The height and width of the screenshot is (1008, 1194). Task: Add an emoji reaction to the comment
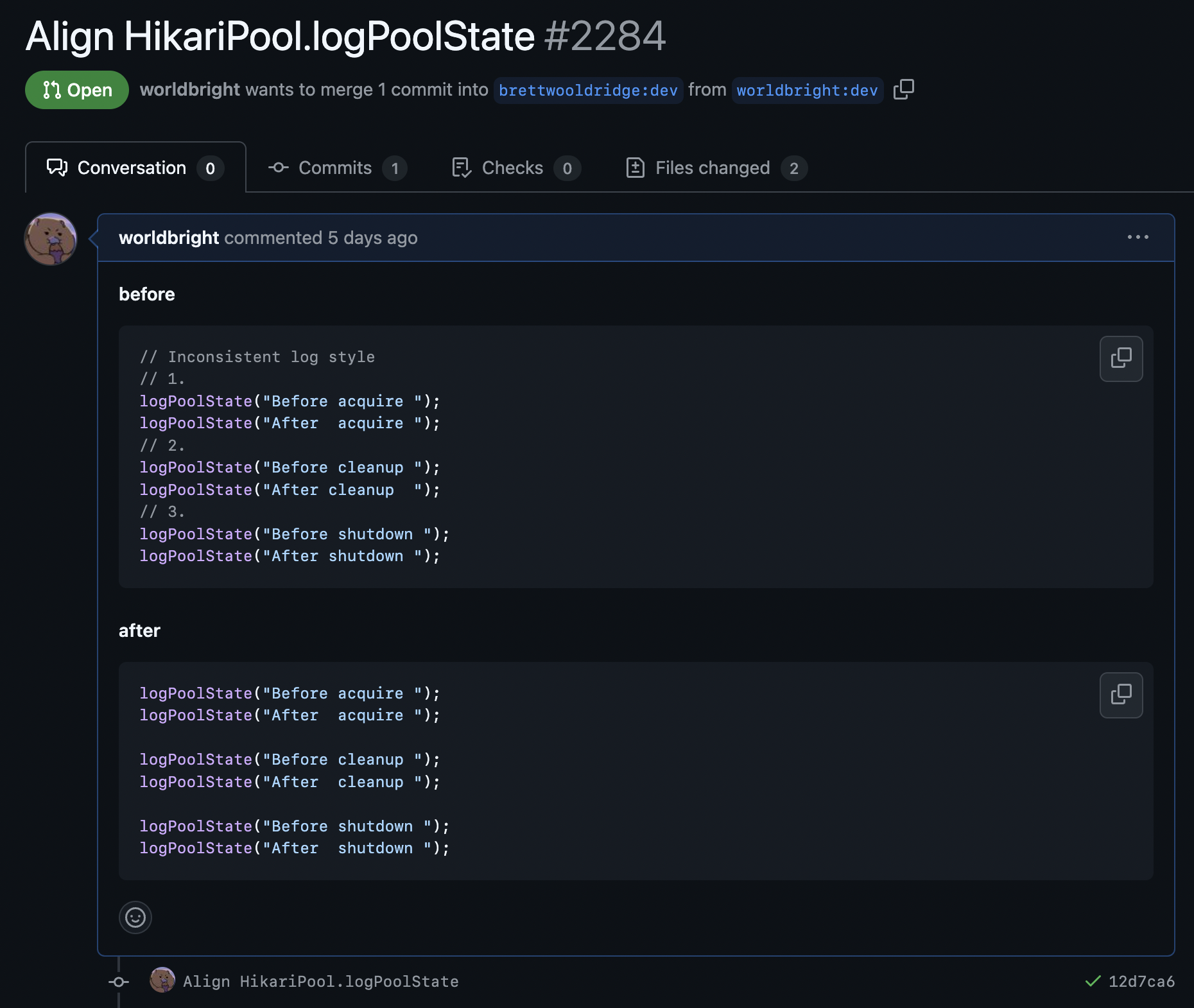tap(135, 917)
